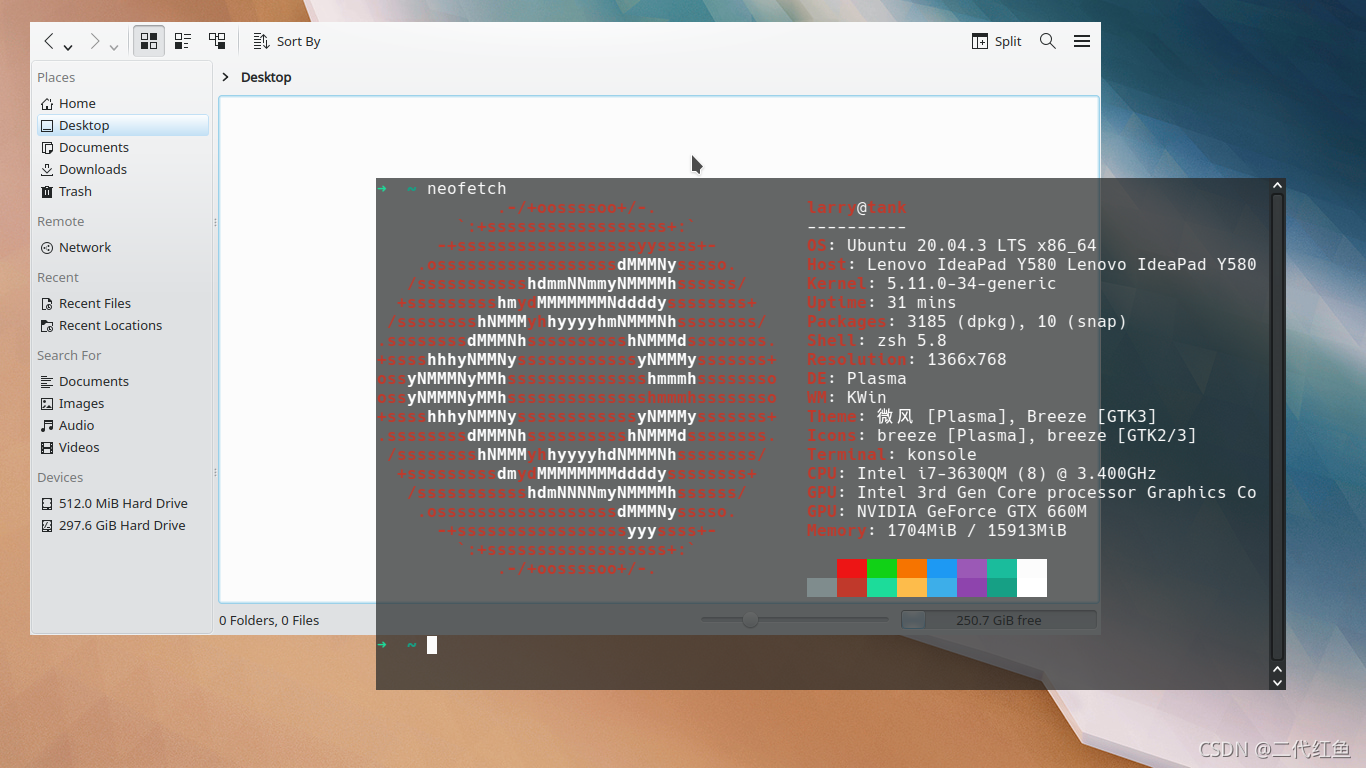The height and width of the screenshot is (768, 1366).
Task: Search for Audio in sidebar
Action: coord(123,425)
